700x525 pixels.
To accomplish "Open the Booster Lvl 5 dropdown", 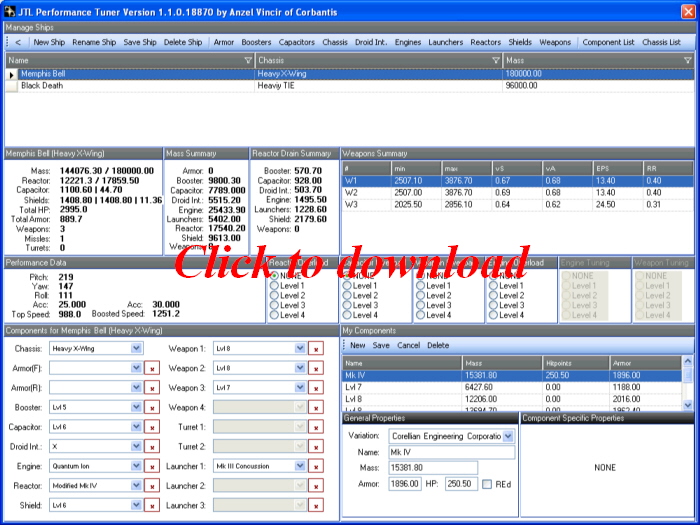I will pyautogui.click(x=136, y=407).
